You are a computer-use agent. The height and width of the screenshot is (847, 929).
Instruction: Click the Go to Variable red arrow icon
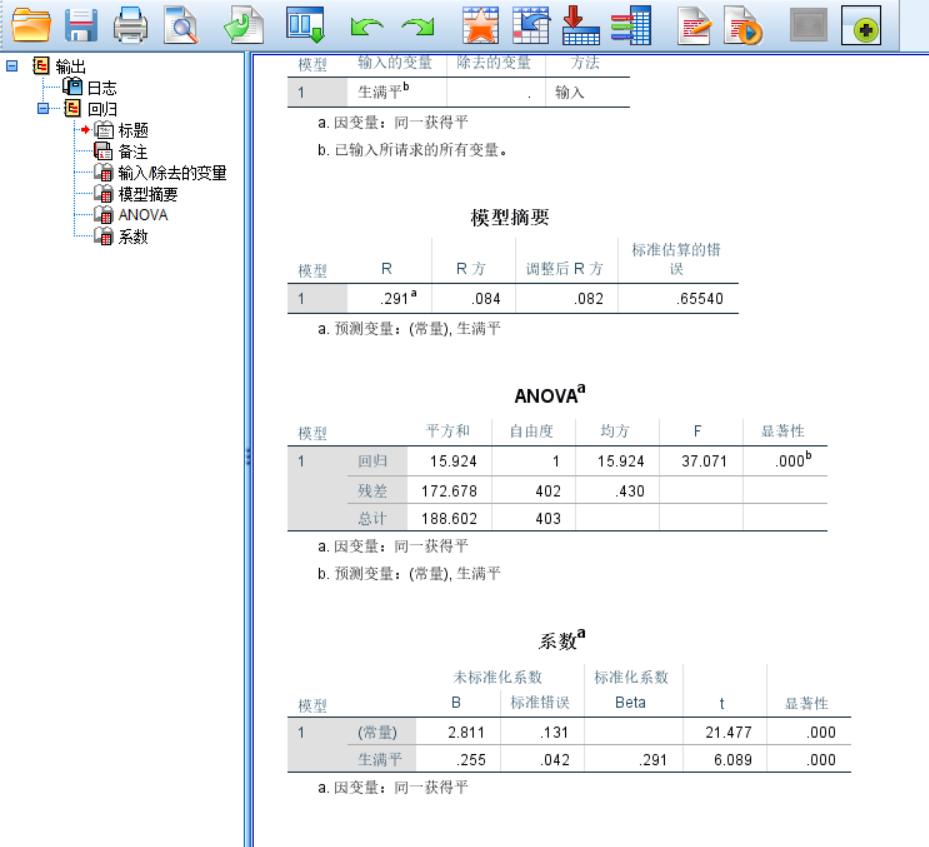581,25
